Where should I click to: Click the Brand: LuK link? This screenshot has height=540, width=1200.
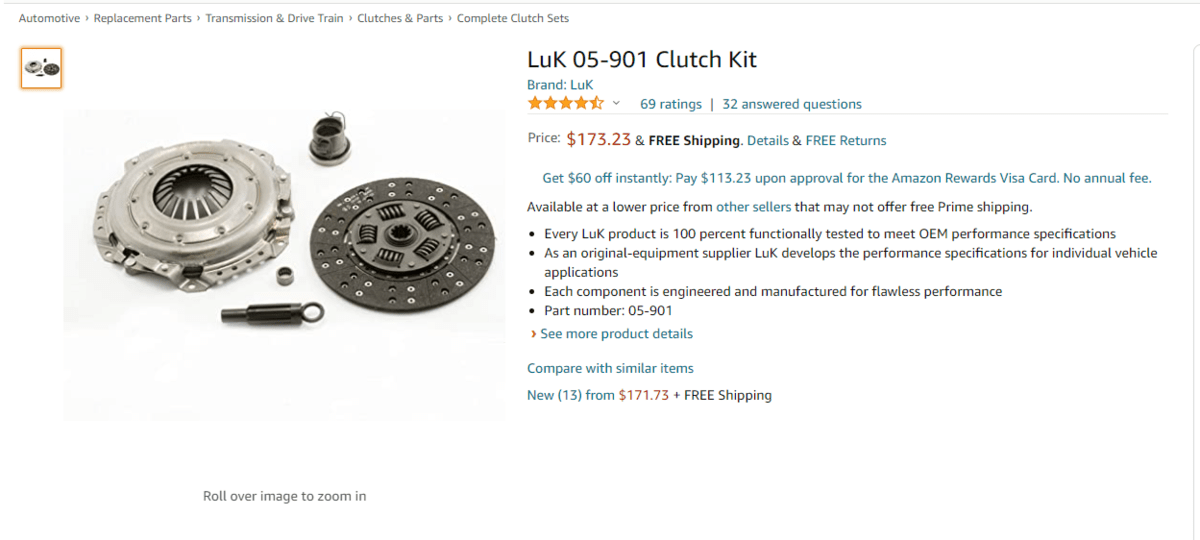[x=560, y=85]
